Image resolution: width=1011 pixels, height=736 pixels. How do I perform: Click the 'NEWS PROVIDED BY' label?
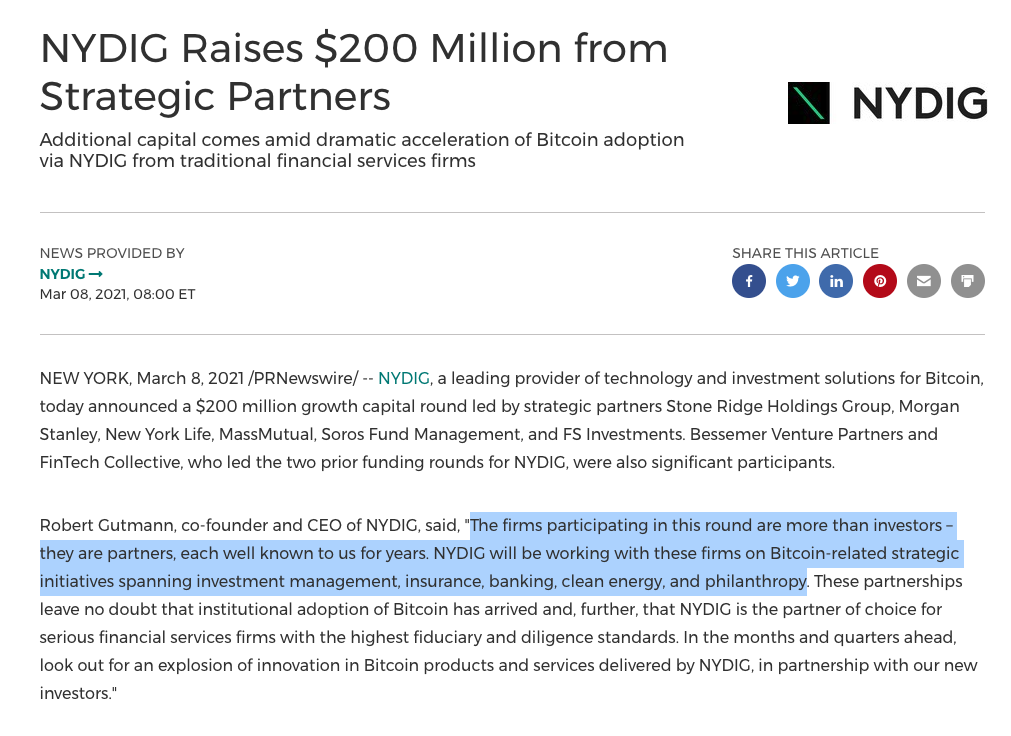[112, 253]
